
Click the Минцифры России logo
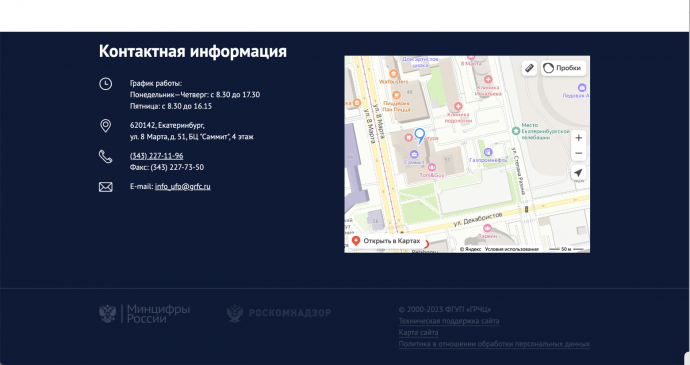point(144,313)
